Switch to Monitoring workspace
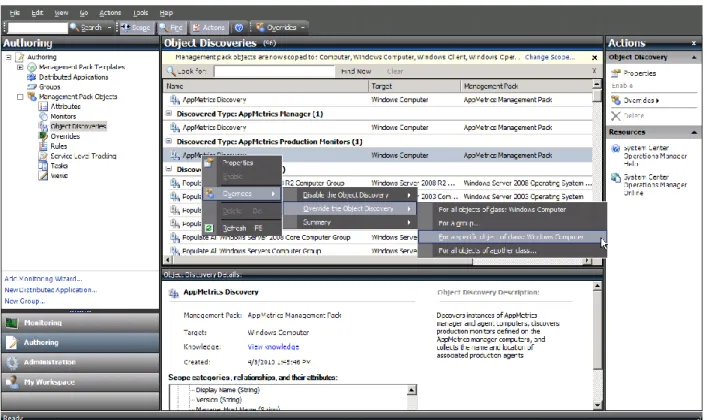 pos(80,323)
